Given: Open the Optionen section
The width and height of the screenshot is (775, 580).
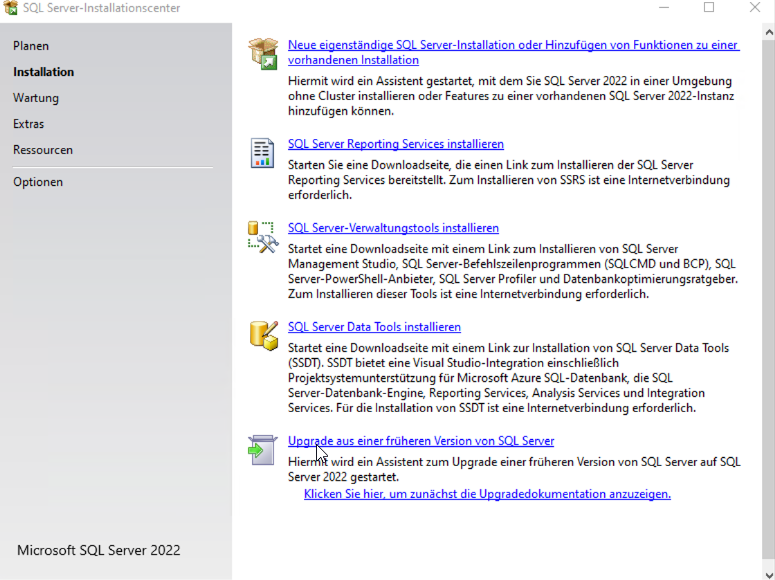Looking at the screenshot, I should click(38, 182).
